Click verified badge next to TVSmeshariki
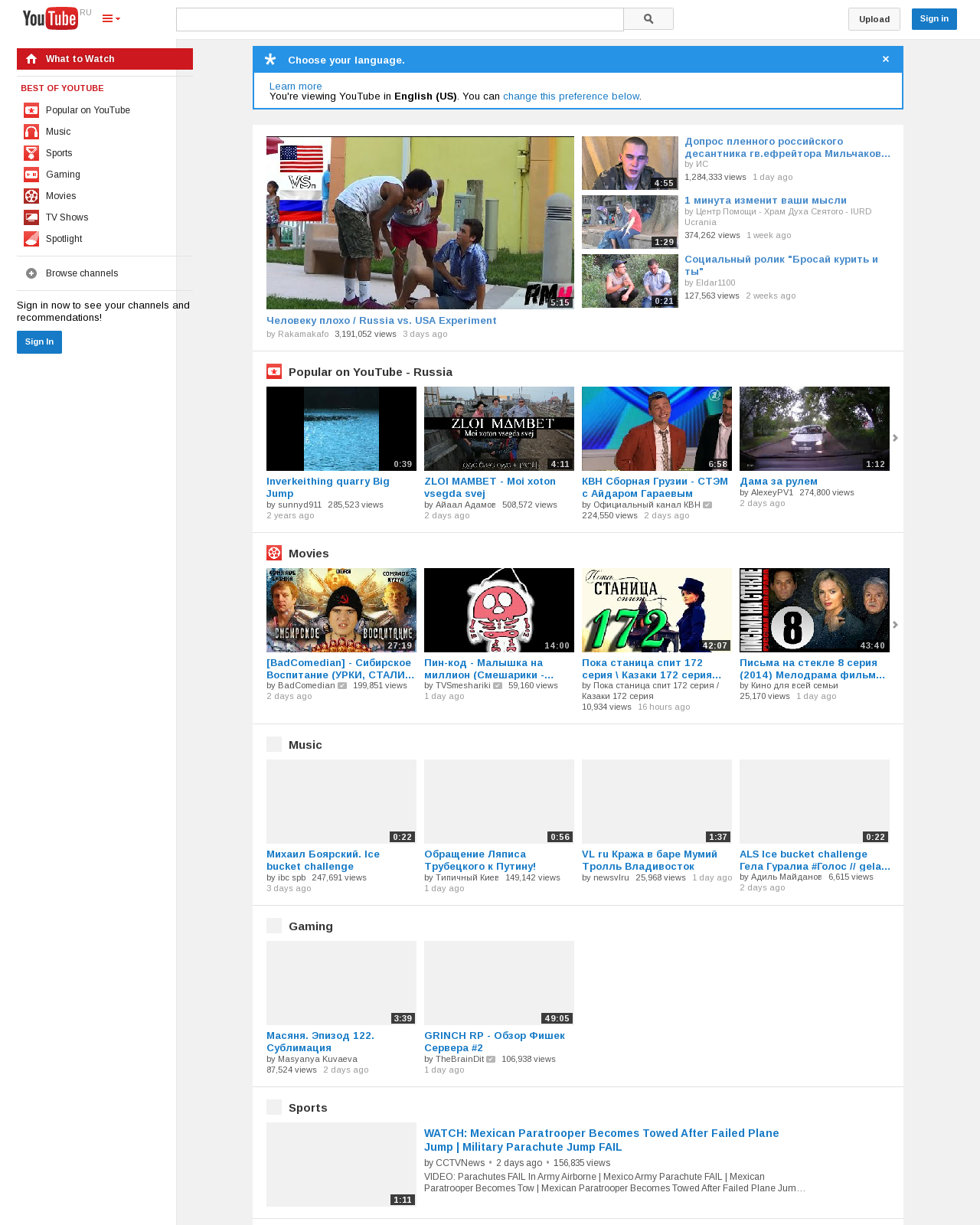Image resolution: width=980 pixels, height=1225 pixels. [x=498, y=686]
